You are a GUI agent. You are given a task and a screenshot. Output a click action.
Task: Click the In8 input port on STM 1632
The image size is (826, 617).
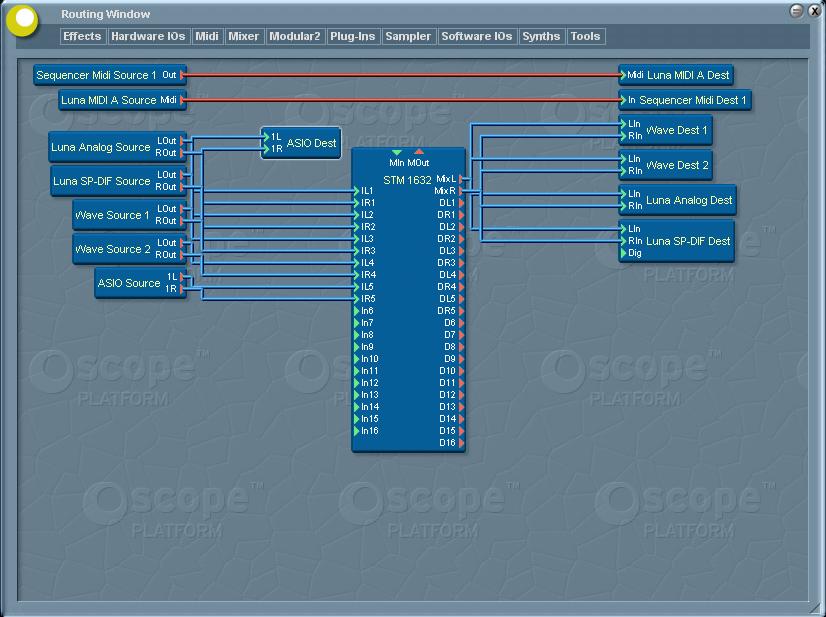[357, 335]
